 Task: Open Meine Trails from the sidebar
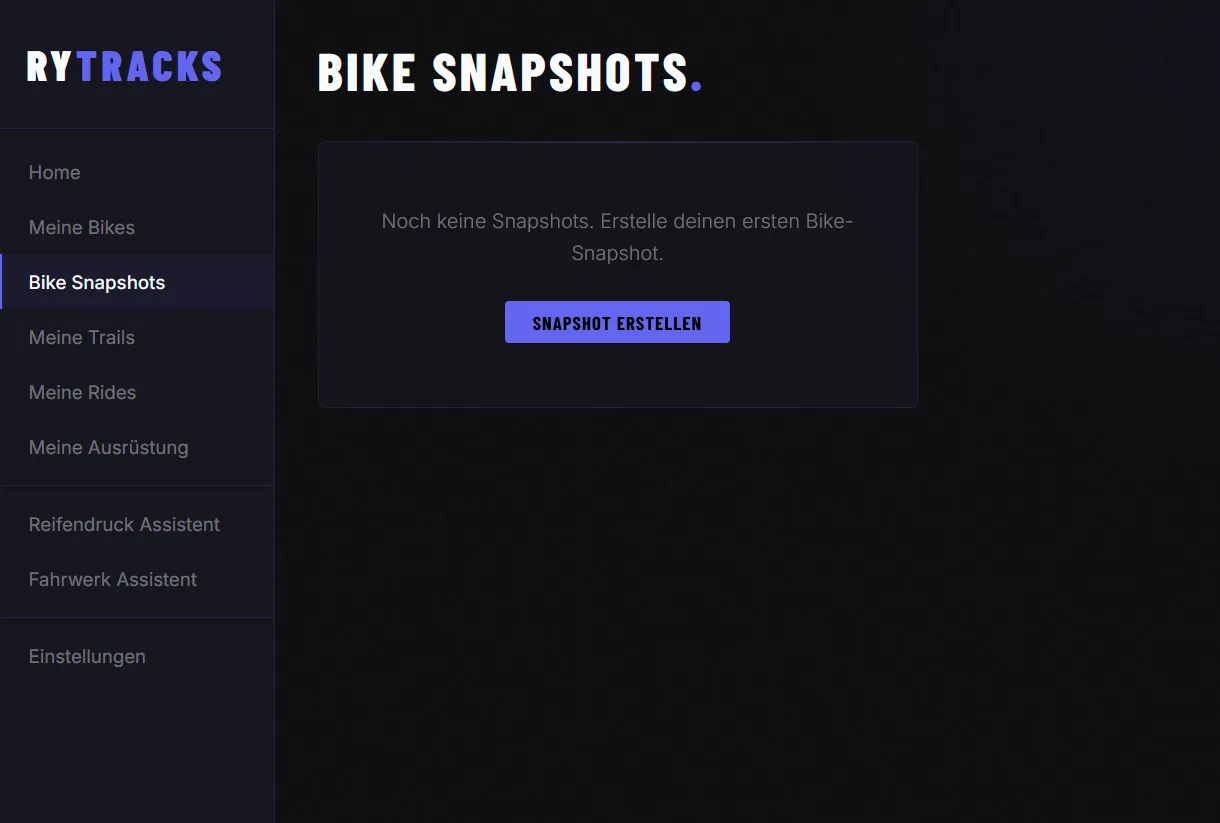tap(81, 337)
